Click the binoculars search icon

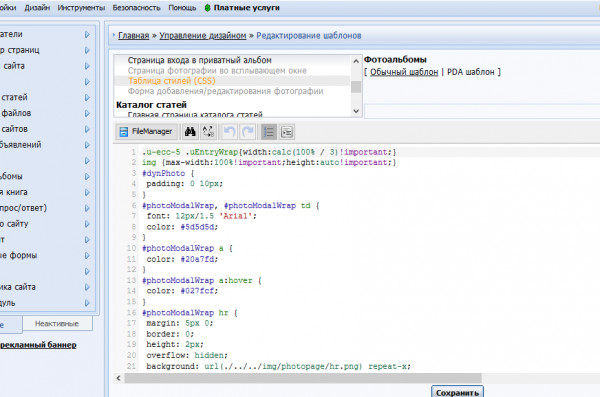(x=190, y=132)
